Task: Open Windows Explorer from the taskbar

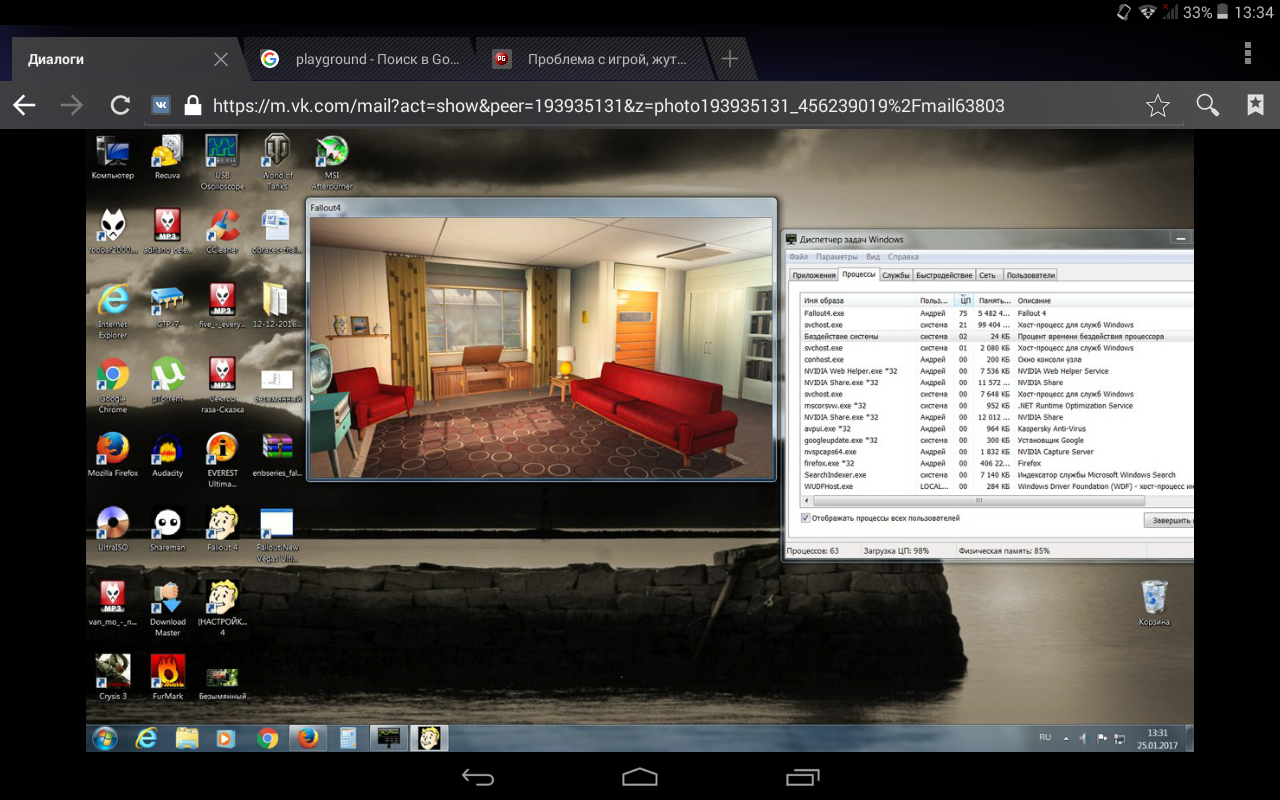Action: [x=187, y=738]
